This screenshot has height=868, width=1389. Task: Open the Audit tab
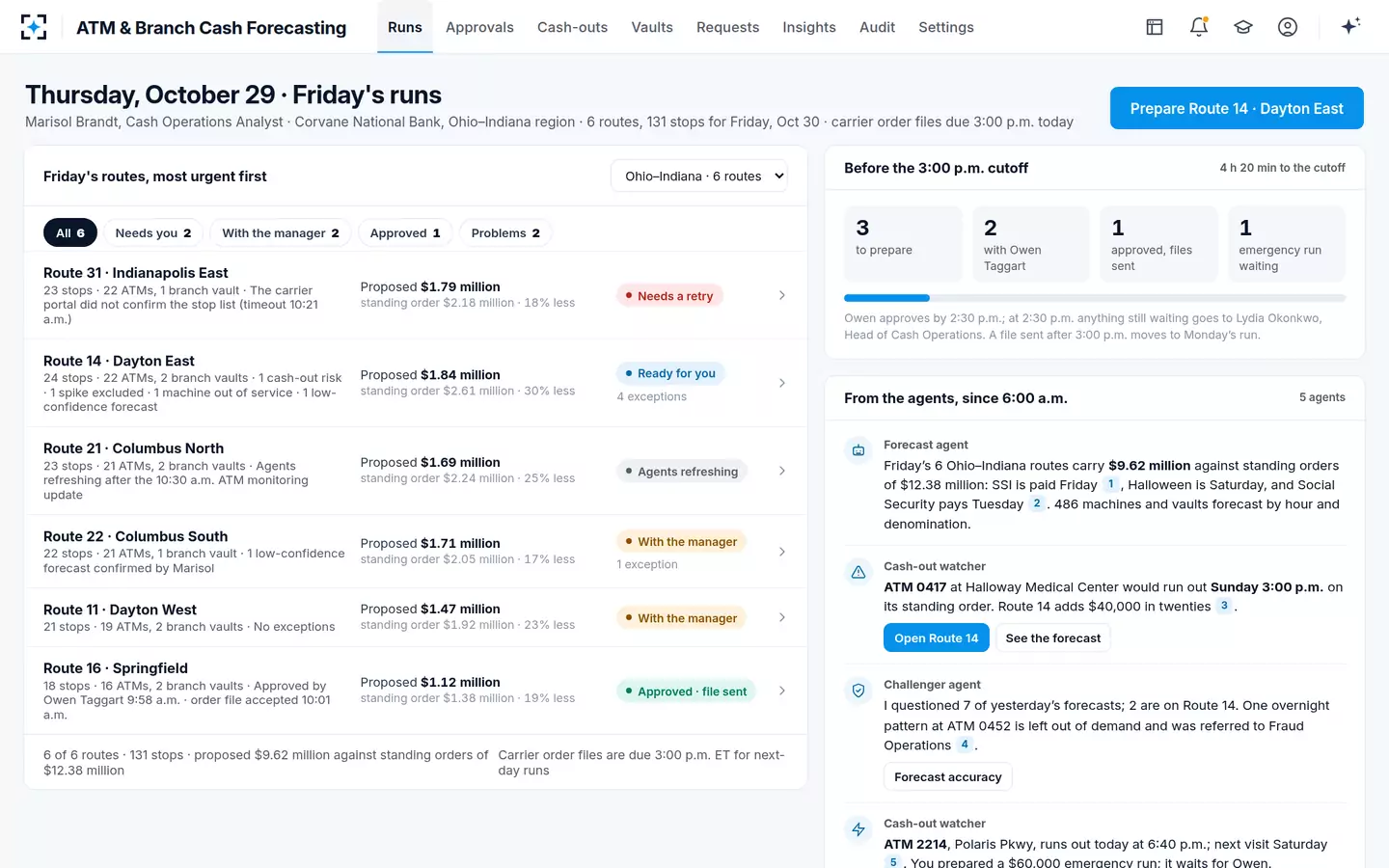(x=878, y=27)
